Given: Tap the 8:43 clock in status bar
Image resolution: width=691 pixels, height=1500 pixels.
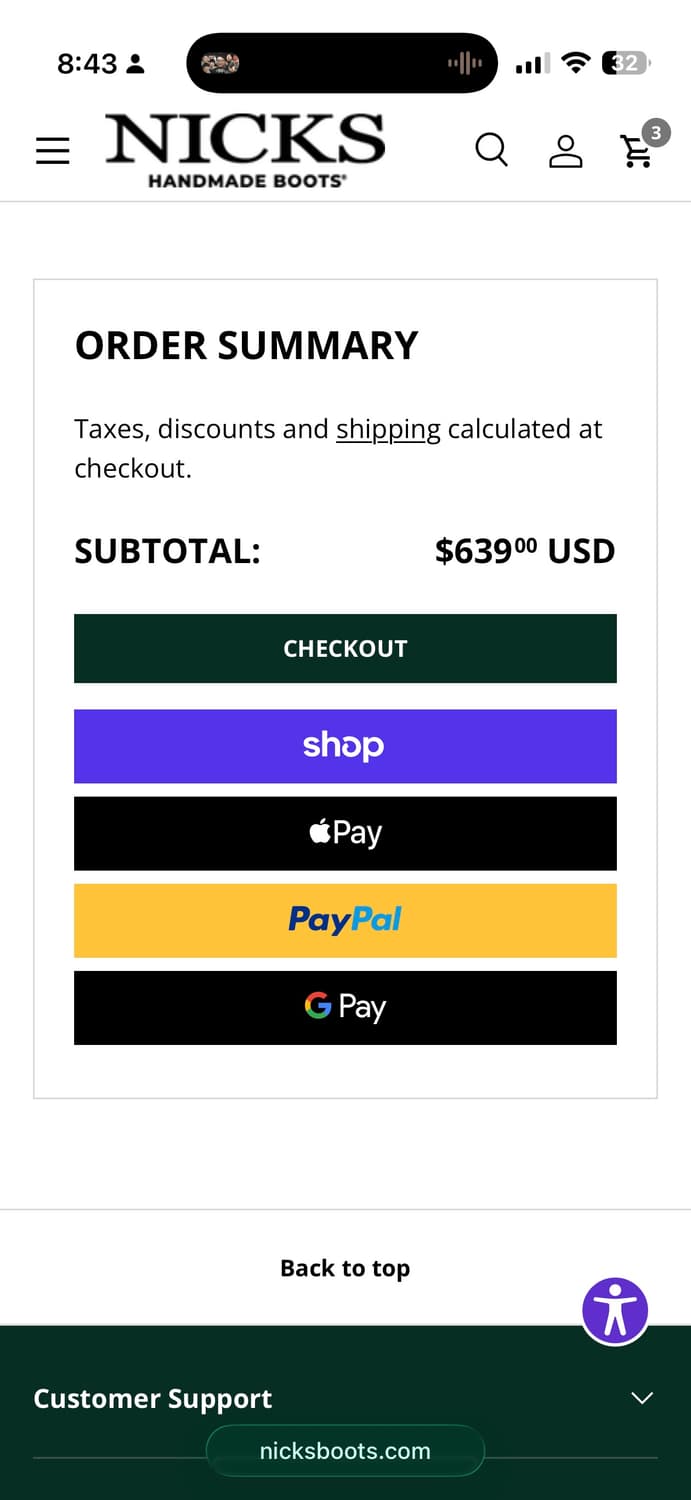Looking at the screenshot, I should click(x=87, y=64).
